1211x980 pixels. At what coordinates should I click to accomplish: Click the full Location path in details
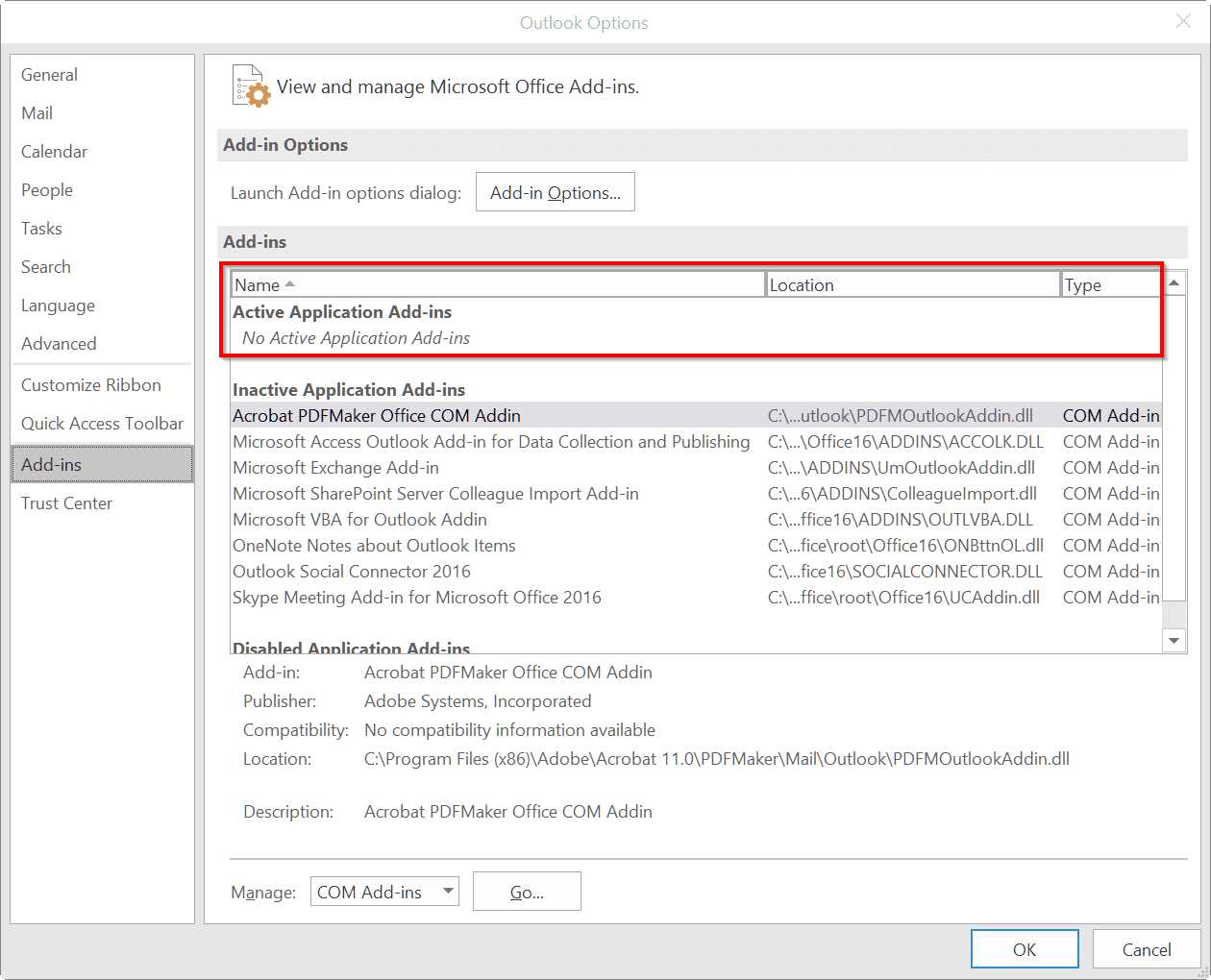(717, 759)
